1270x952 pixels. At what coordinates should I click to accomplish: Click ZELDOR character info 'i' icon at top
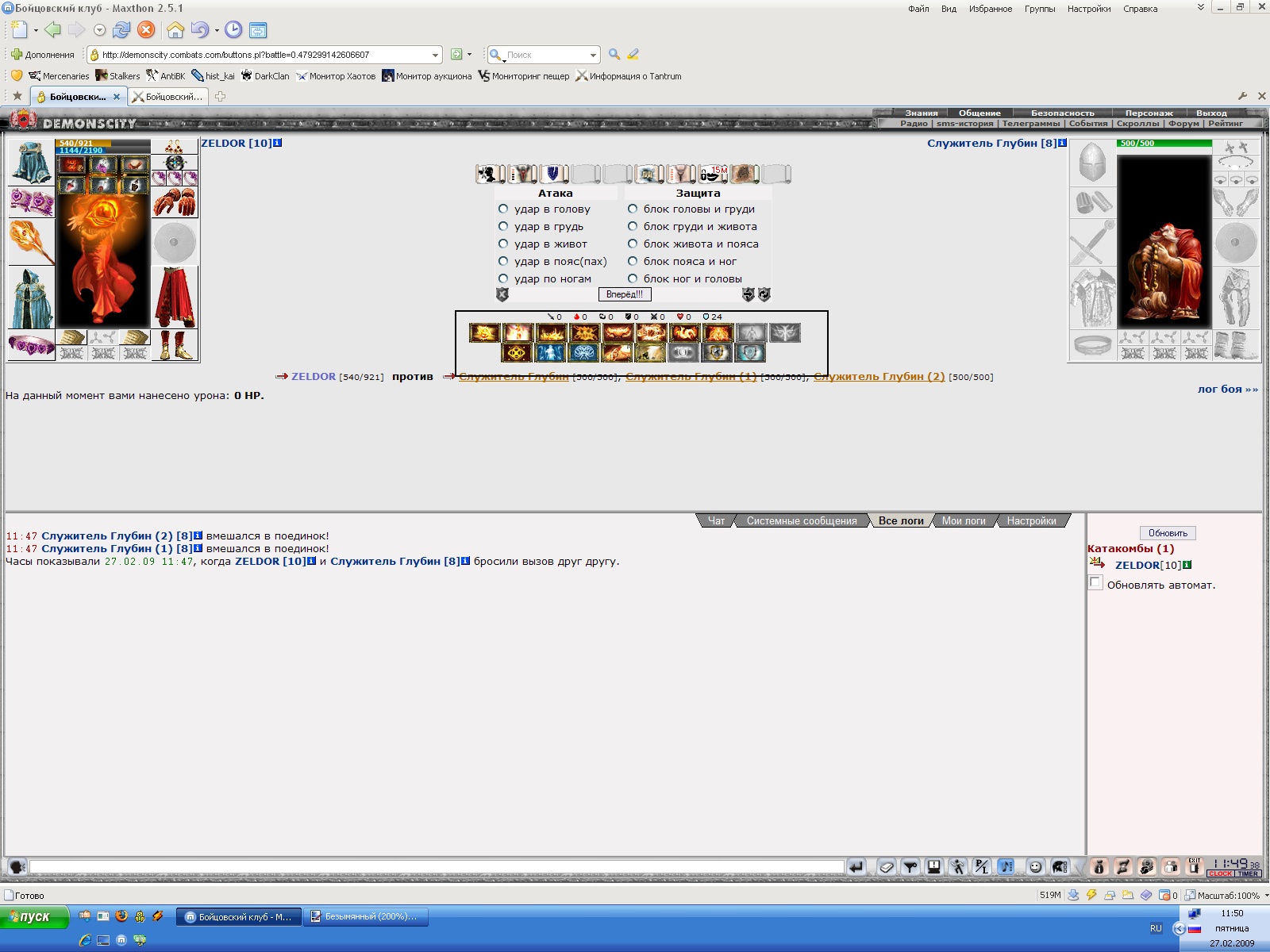[x=278, y=143]
